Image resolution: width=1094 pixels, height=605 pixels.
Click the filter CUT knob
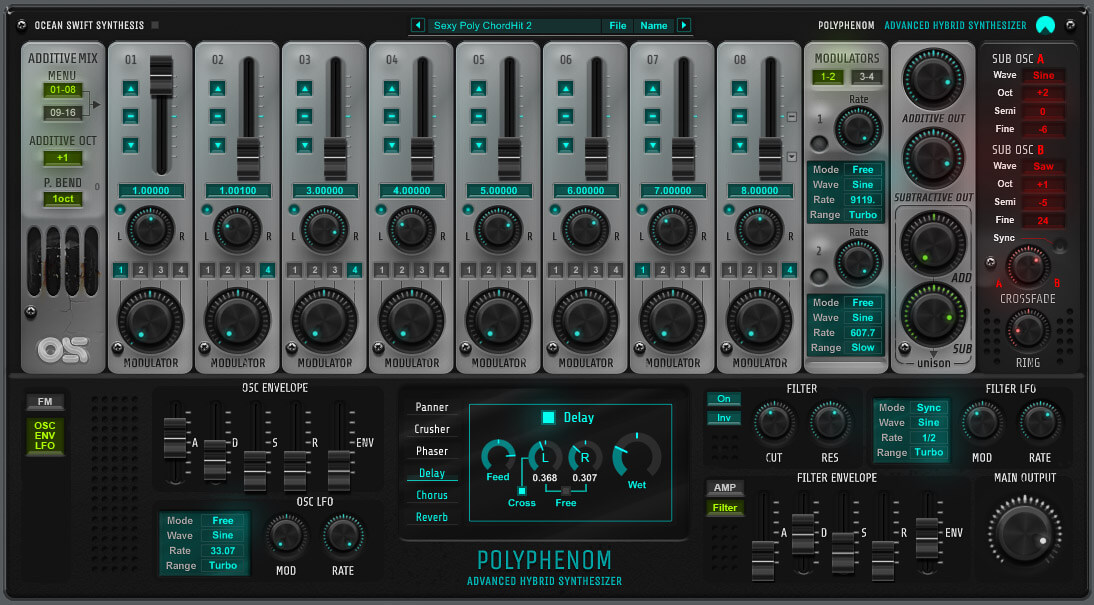coord(773,423)
